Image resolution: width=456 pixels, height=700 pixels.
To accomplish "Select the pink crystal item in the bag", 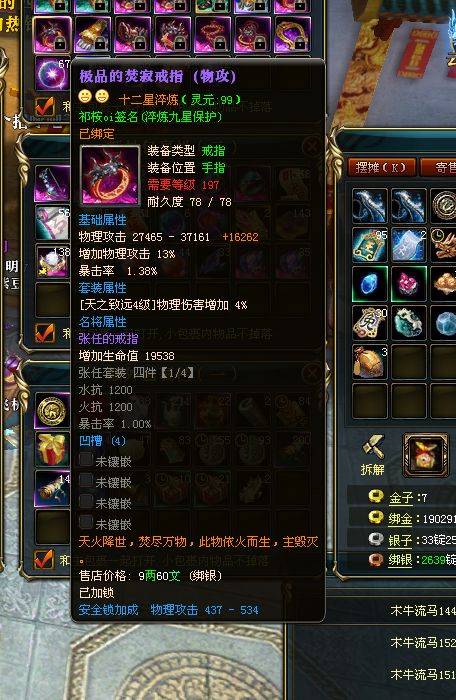I will click(408, 283).
